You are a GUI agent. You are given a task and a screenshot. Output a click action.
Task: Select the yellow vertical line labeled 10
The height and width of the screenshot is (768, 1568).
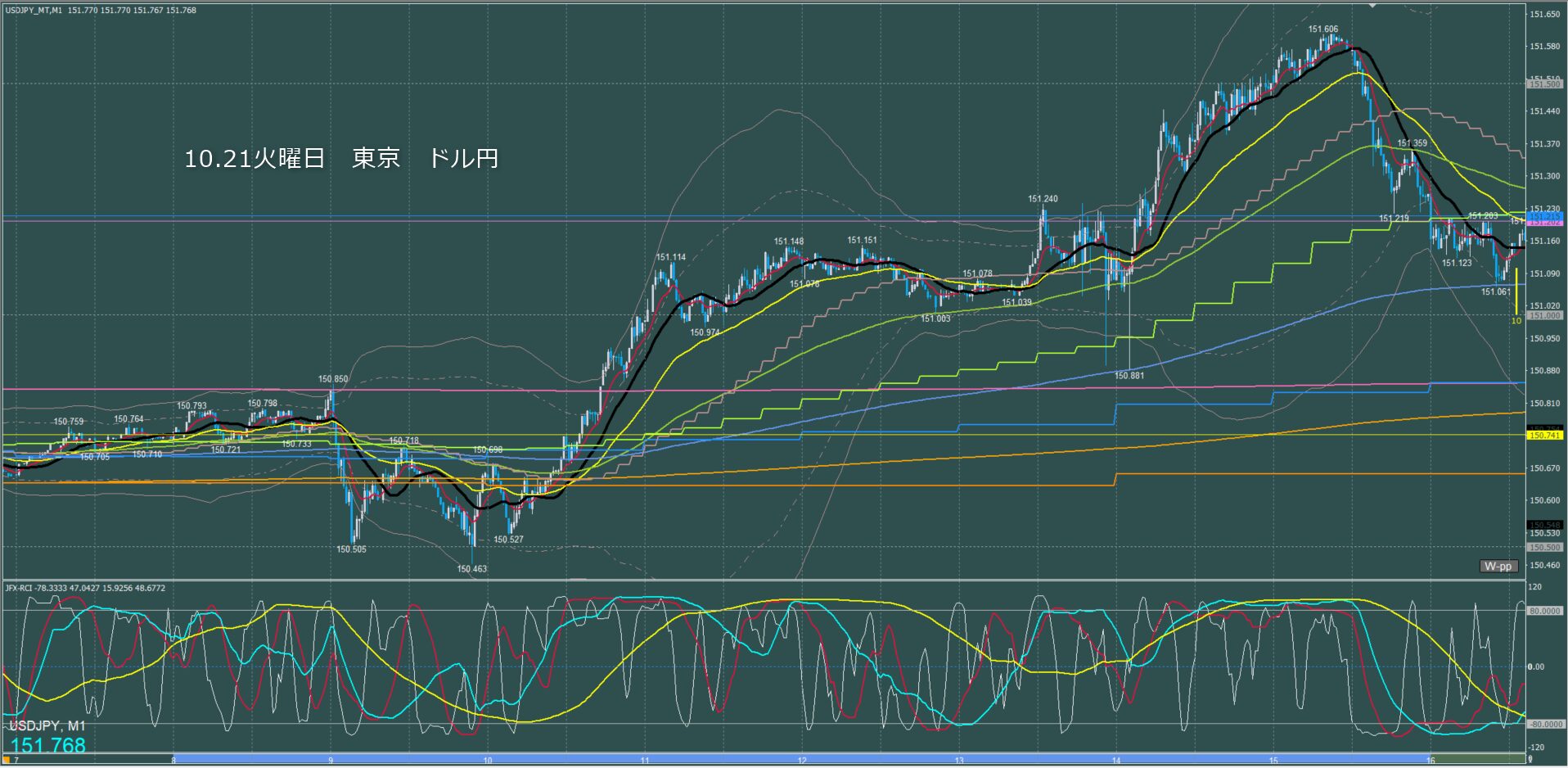click(x=1516, y=291)
